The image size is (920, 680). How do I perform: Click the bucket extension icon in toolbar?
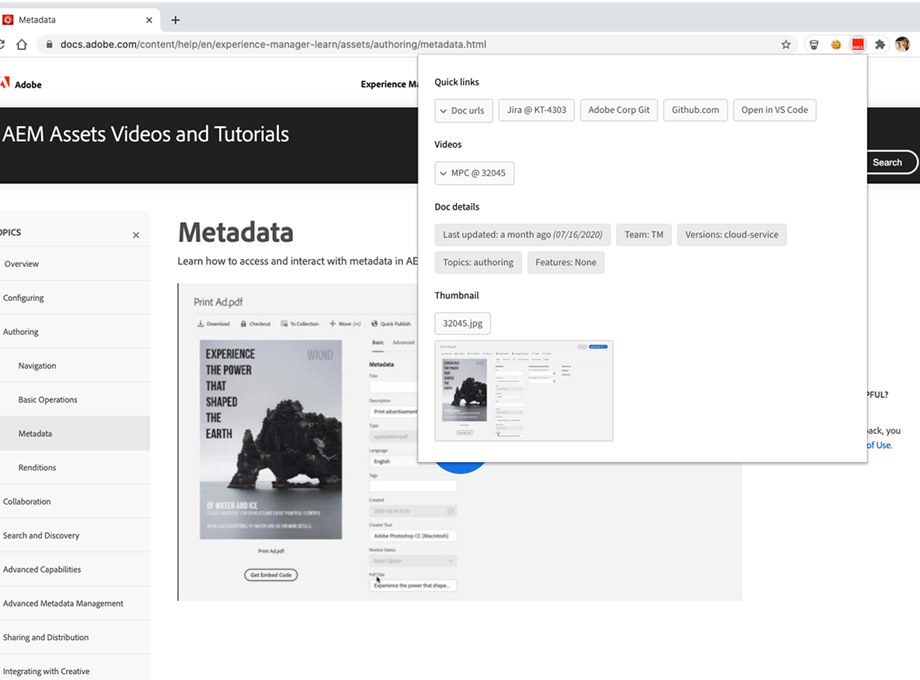click(814, 44)
